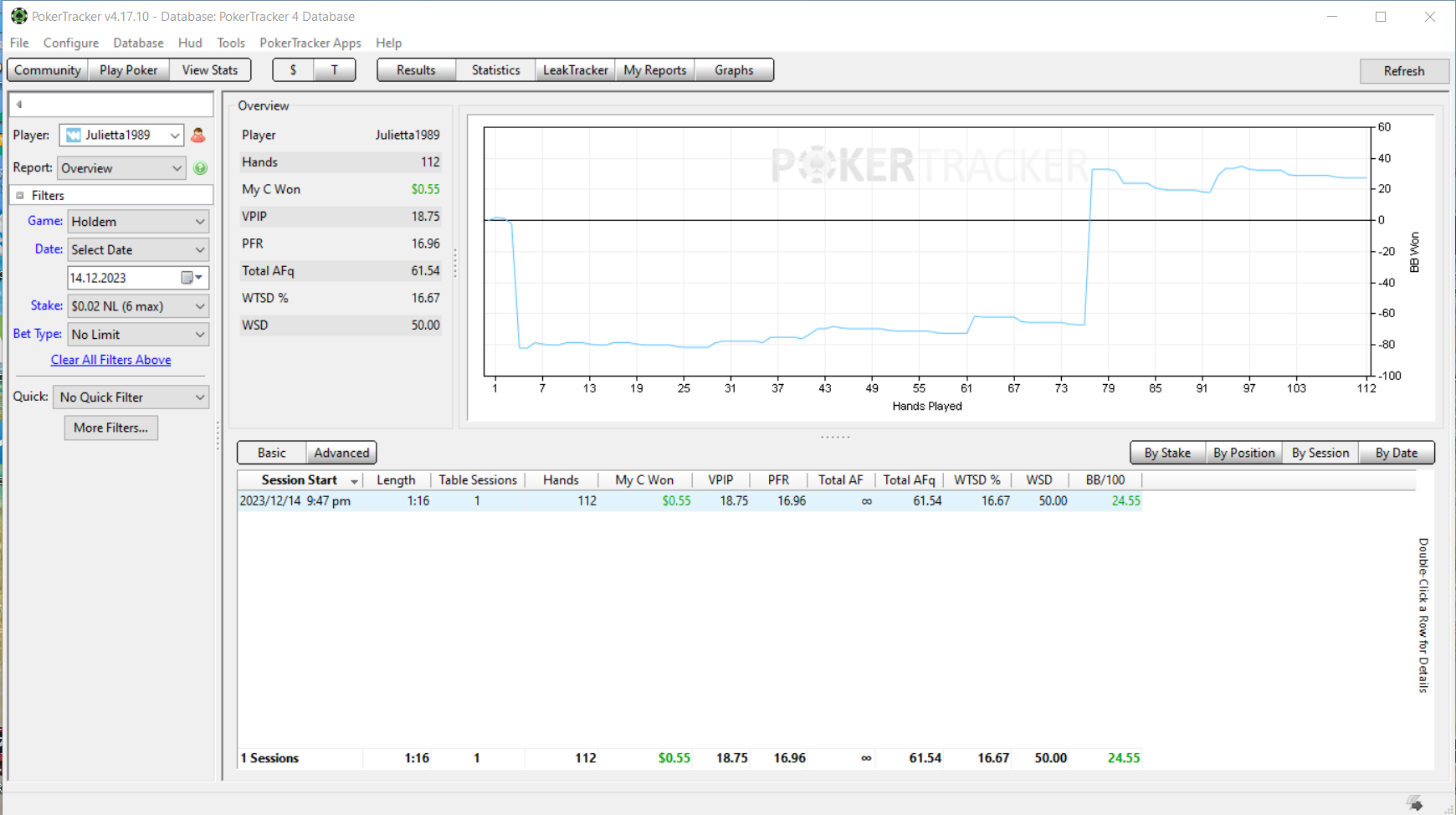Click the green help icon beside Report
Screen dimensions: 1456x815
click(x=200, y=168)
